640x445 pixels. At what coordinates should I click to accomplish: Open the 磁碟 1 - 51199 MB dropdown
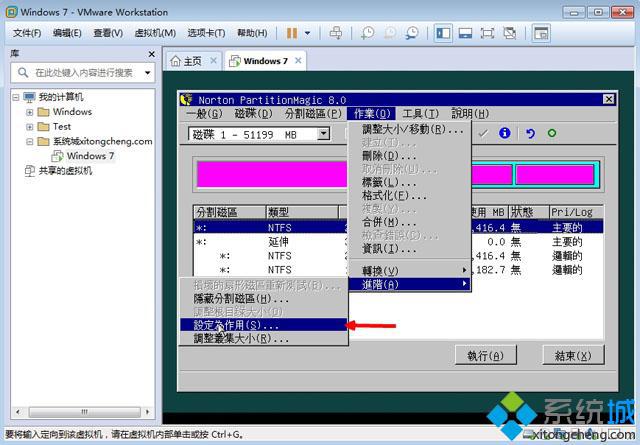(324, 134)
